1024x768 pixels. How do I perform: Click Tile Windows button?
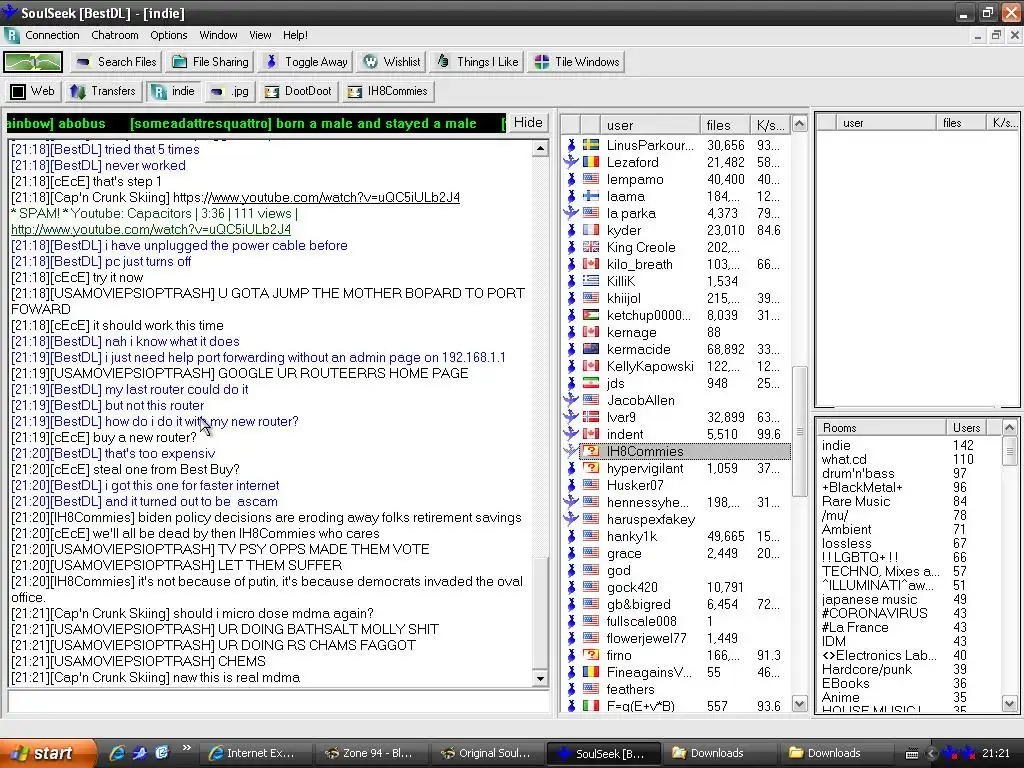[x=577, y=62]
